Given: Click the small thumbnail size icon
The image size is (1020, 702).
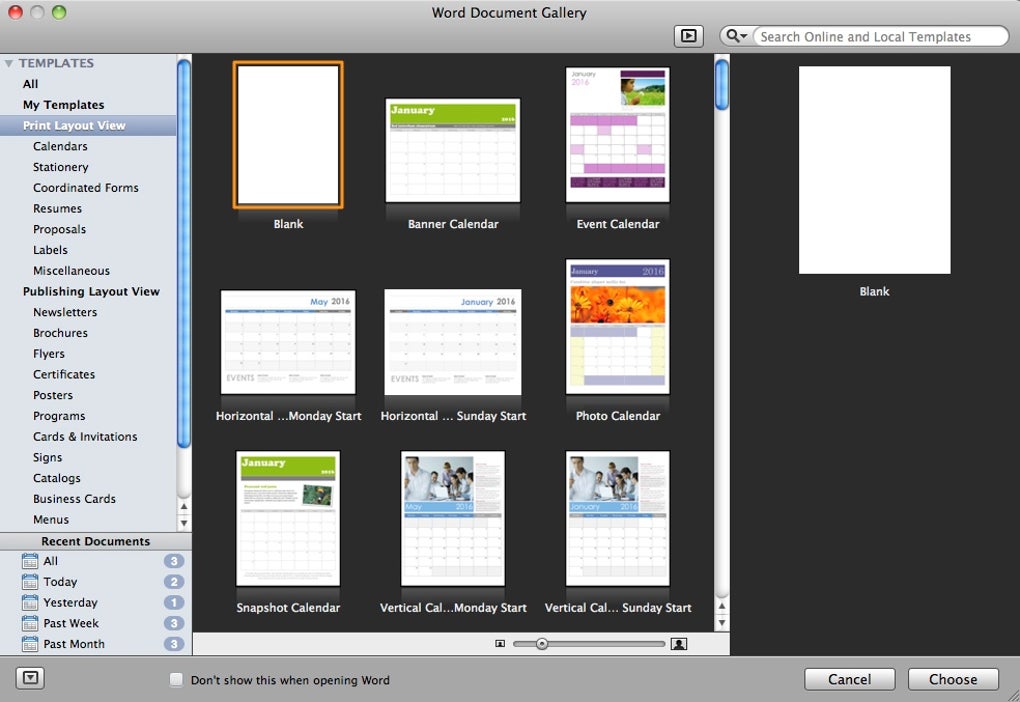Looking at the screenshot, I should pyautogui.click(x=500, y=643).
